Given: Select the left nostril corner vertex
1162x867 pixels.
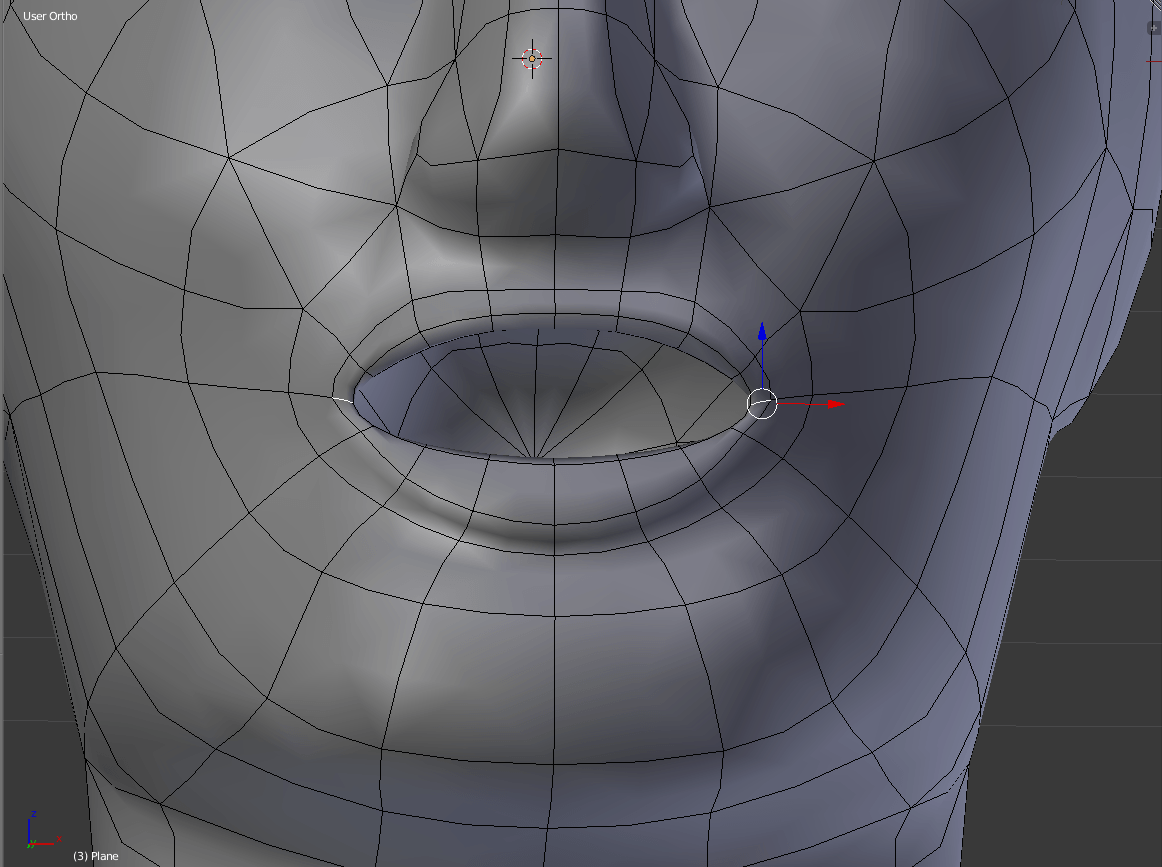Looking at the screenshot, I should (x=396, y=206).
